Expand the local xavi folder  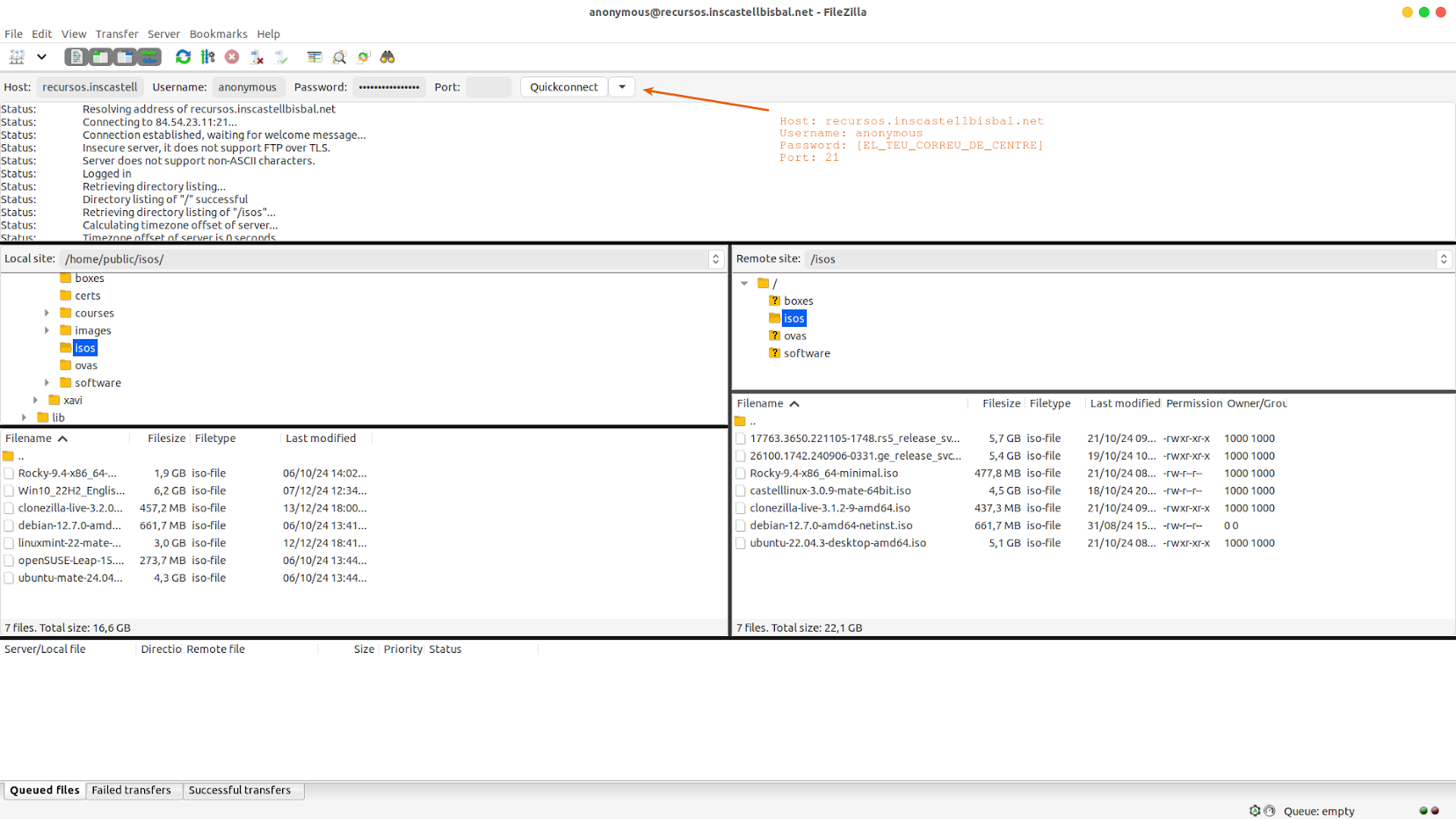35,400
